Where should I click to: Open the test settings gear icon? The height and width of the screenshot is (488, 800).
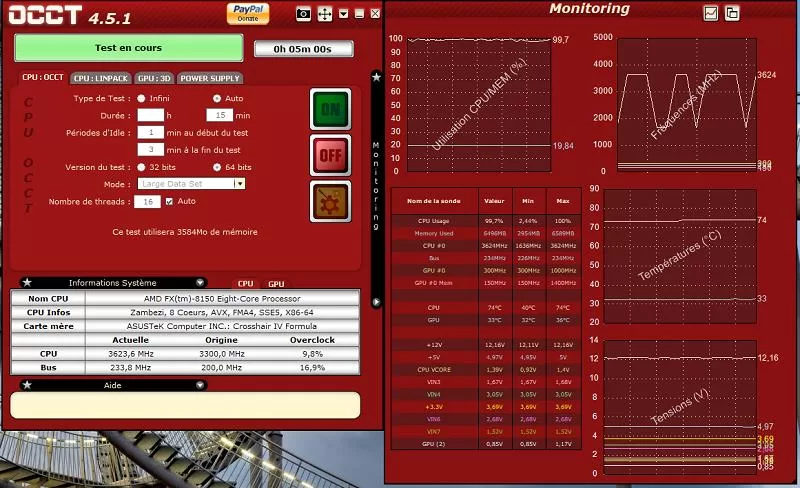pyautogui.click(x=331, y=202)
